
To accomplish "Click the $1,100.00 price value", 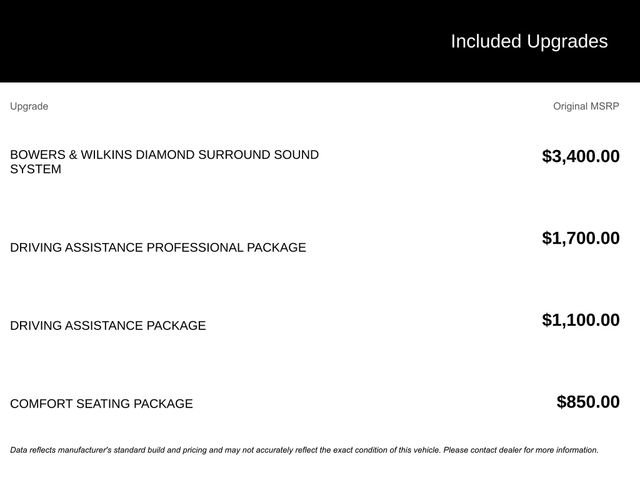I will (581, 320).
